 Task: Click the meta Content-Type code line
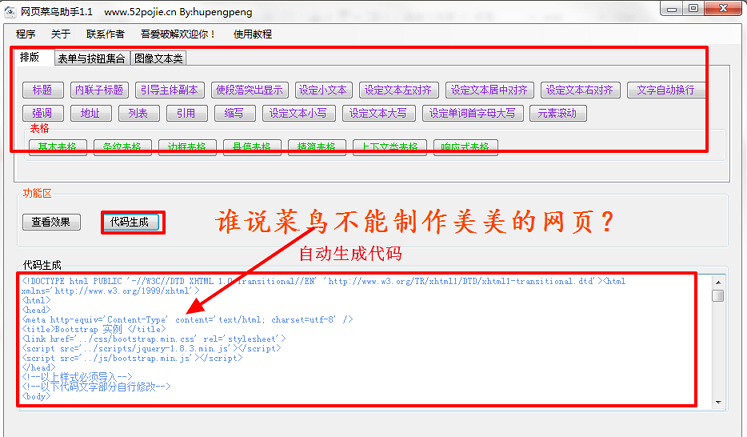click(x=187, y=320)
